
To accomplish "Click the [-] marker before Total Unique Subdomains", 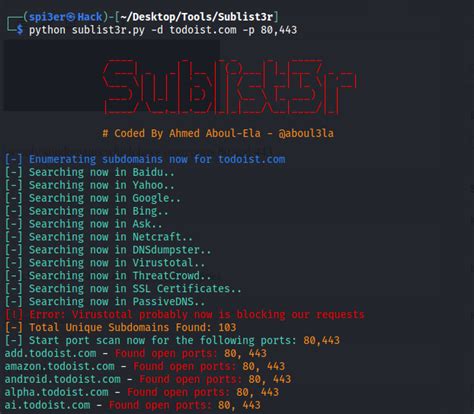I will click(x=14, y=327).
